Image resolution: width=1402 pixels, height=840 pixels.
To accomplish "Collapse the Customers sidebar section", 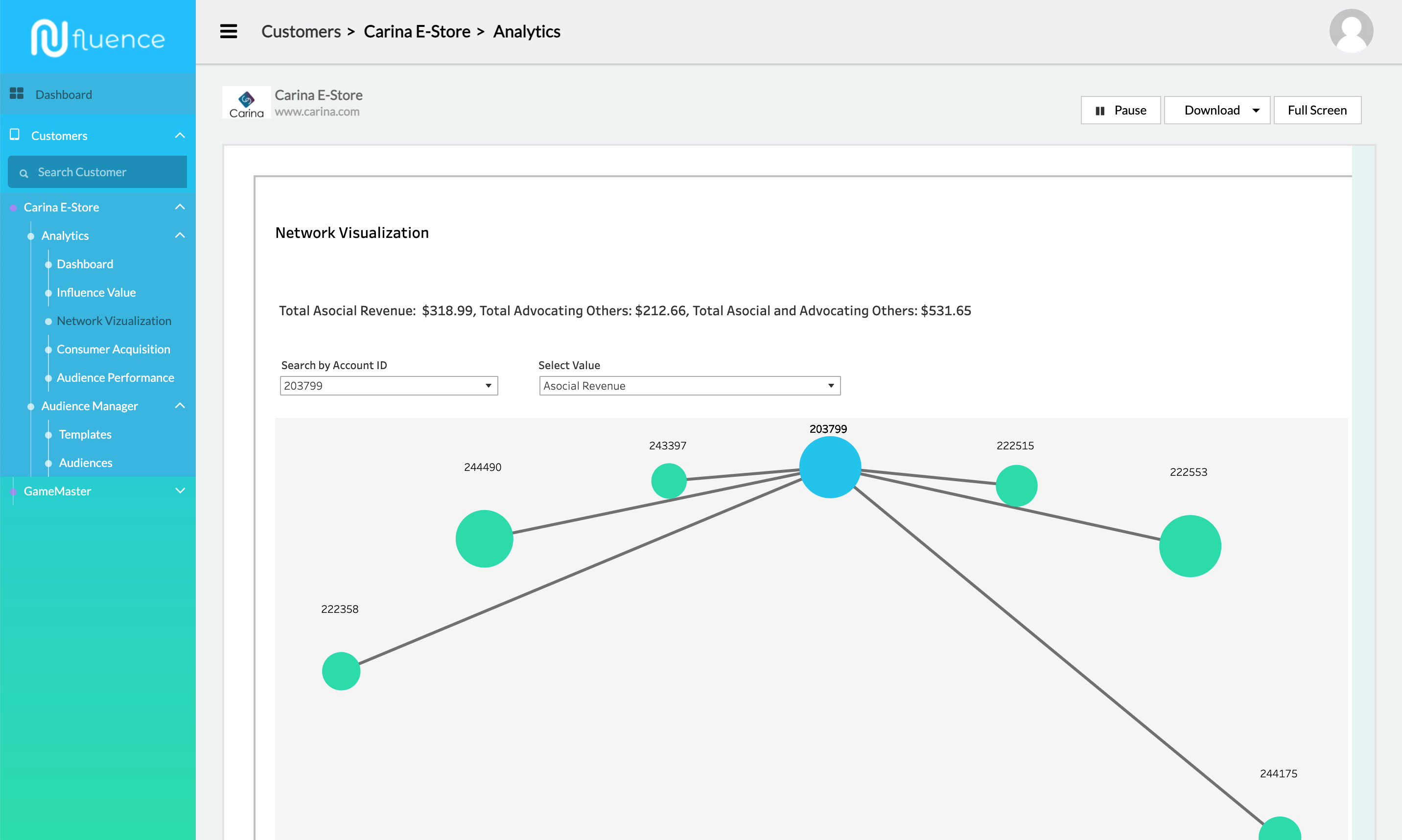I will [x=180, y=135].
